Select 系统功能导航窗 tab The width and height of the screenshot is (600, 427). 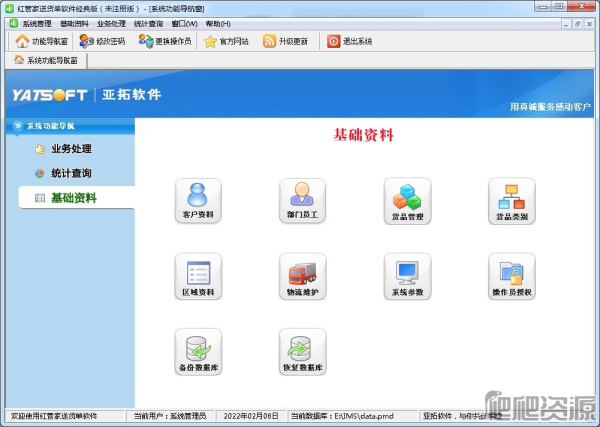click(46, 60)
